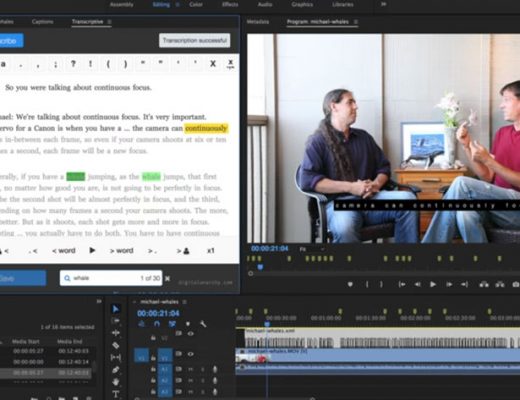Select the Ripple Edit tool
The width and height of the screenshot is (520, 400).
[x=116, y=333]
